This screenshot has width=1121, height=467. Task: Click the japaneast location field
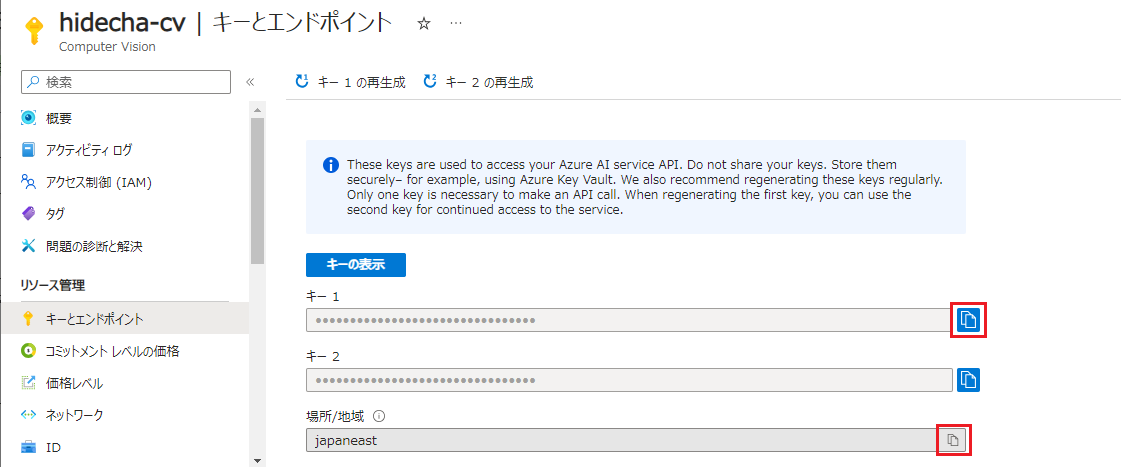[637, 440]
